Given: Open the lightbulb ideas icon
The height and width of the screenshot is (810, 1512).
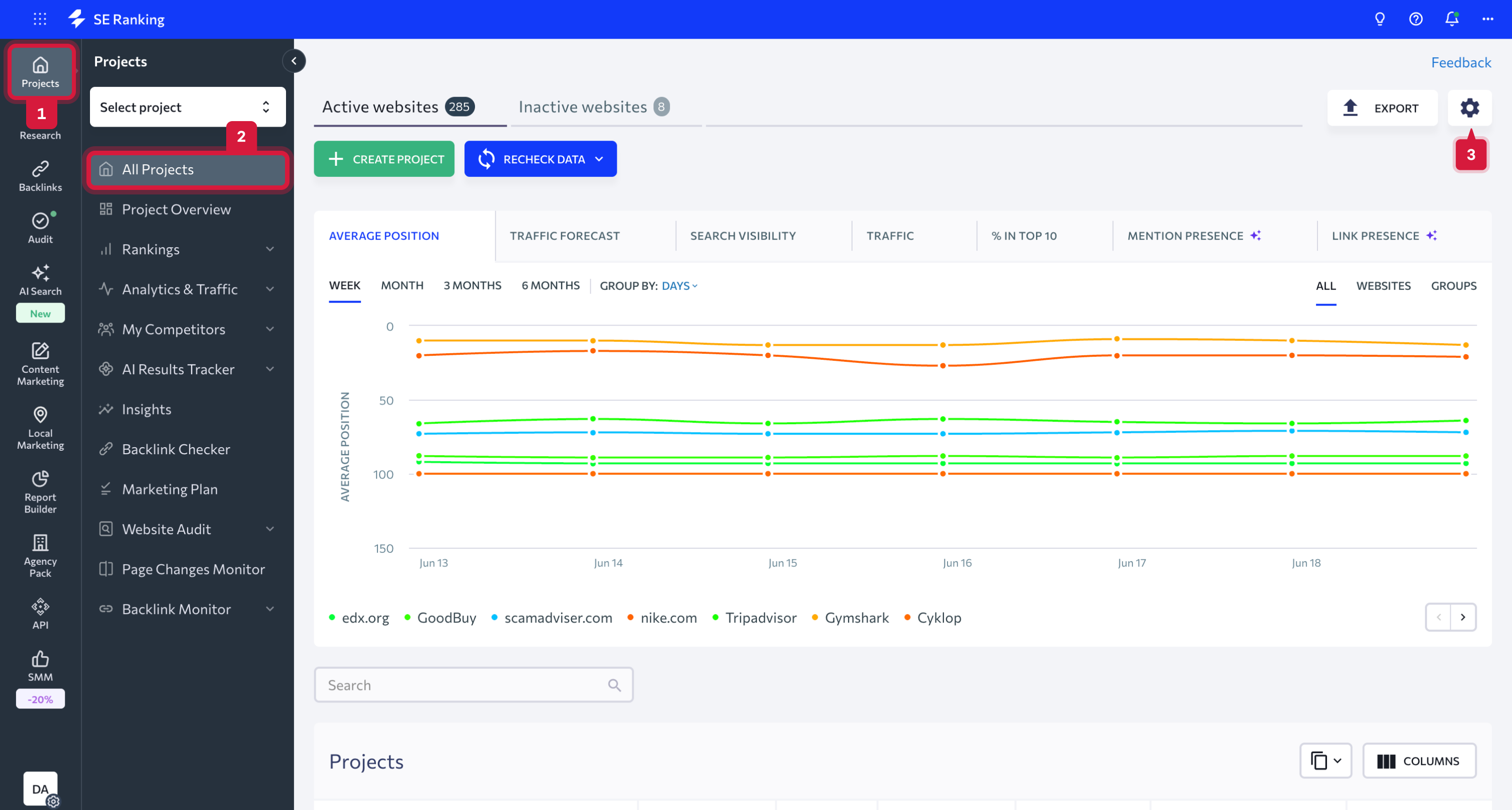Looking at the screenshot, I should point(1380,19).
